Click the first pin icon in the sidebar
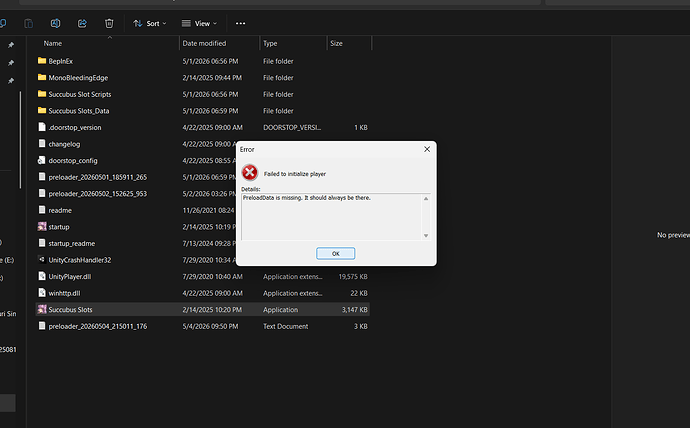690x428 pixels. [11, 45]
